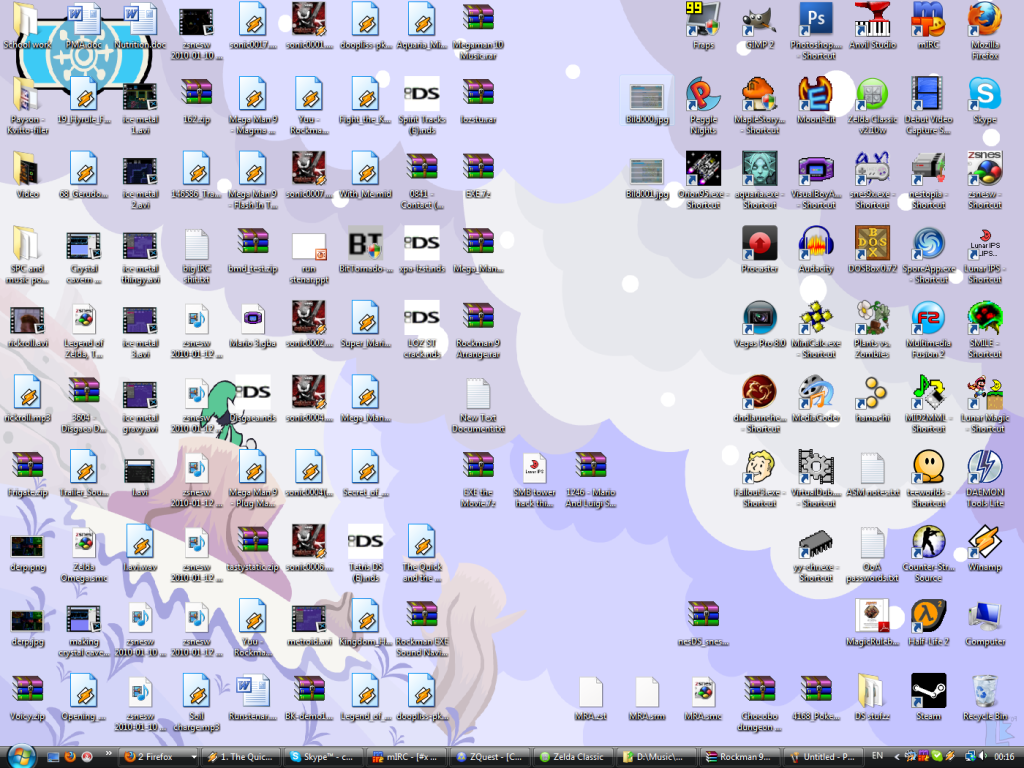Switch to Zelda Classic taskbar window

click(574, 757)
